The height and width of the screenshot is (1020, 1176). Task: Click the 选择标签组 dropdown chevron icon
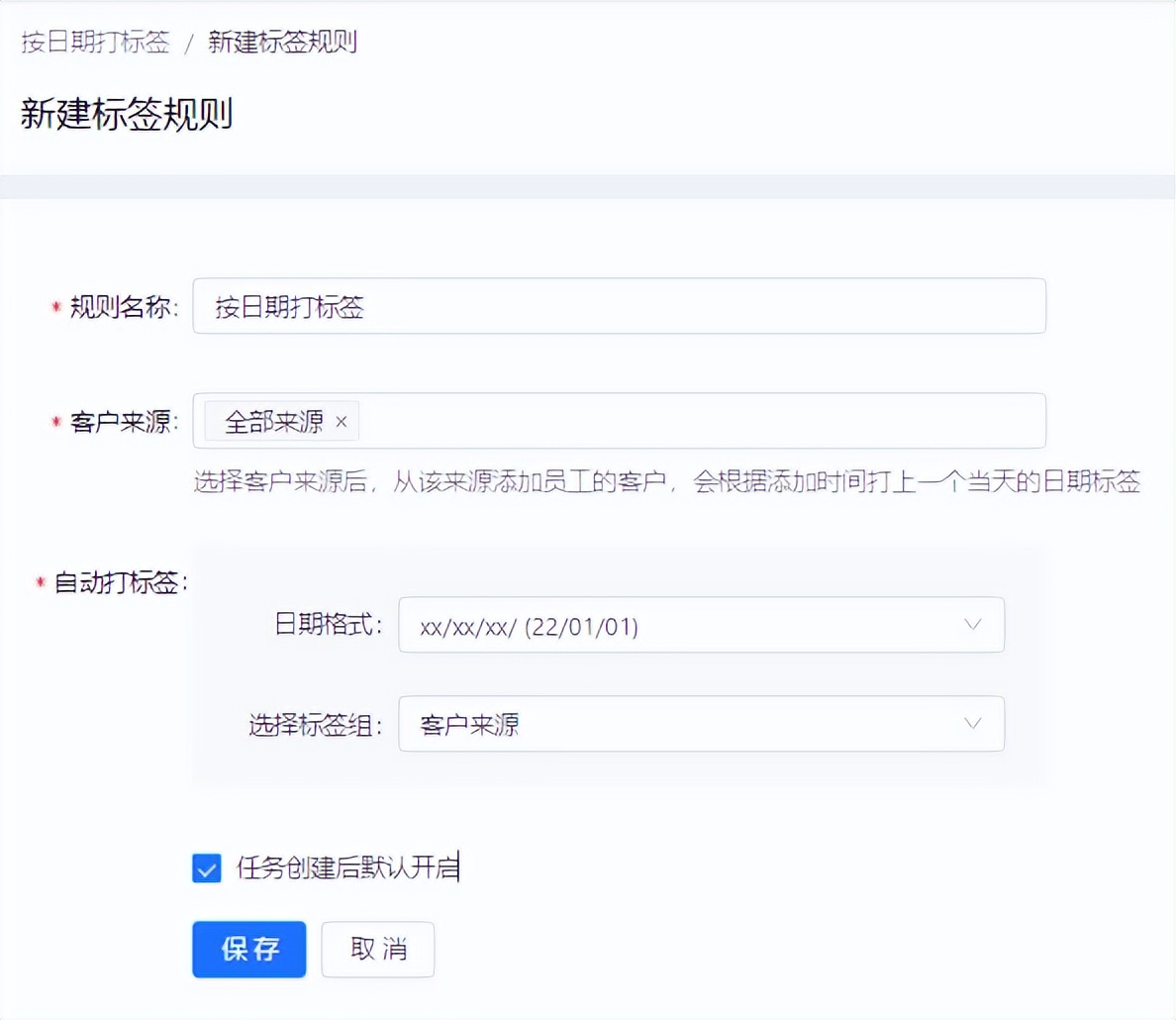tap(972, 724)
